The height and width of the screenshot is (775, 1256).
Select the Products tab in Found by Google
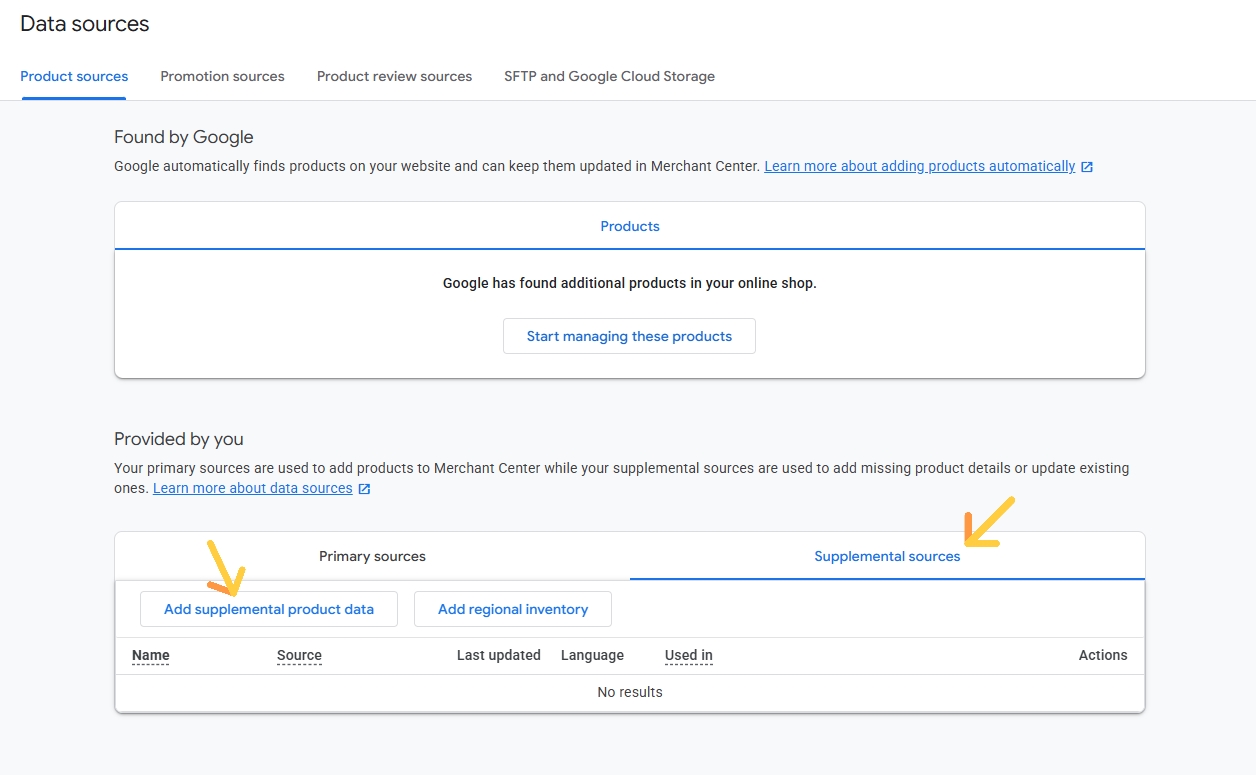[x=629, y=226]
